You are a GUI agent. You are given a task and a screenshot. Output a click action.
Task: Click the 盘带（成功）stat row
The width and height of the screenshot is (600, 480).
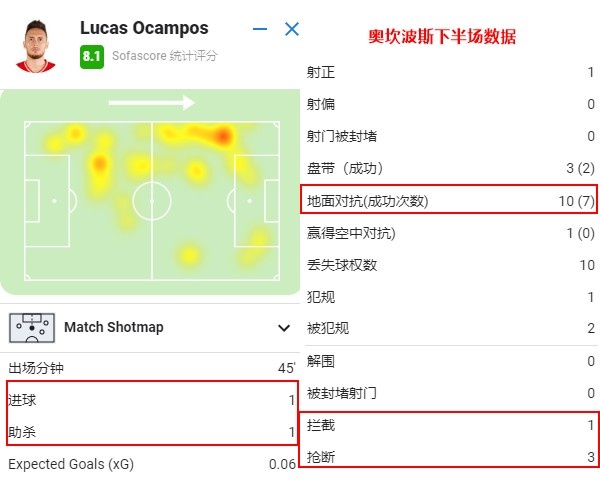click(450, 168)
